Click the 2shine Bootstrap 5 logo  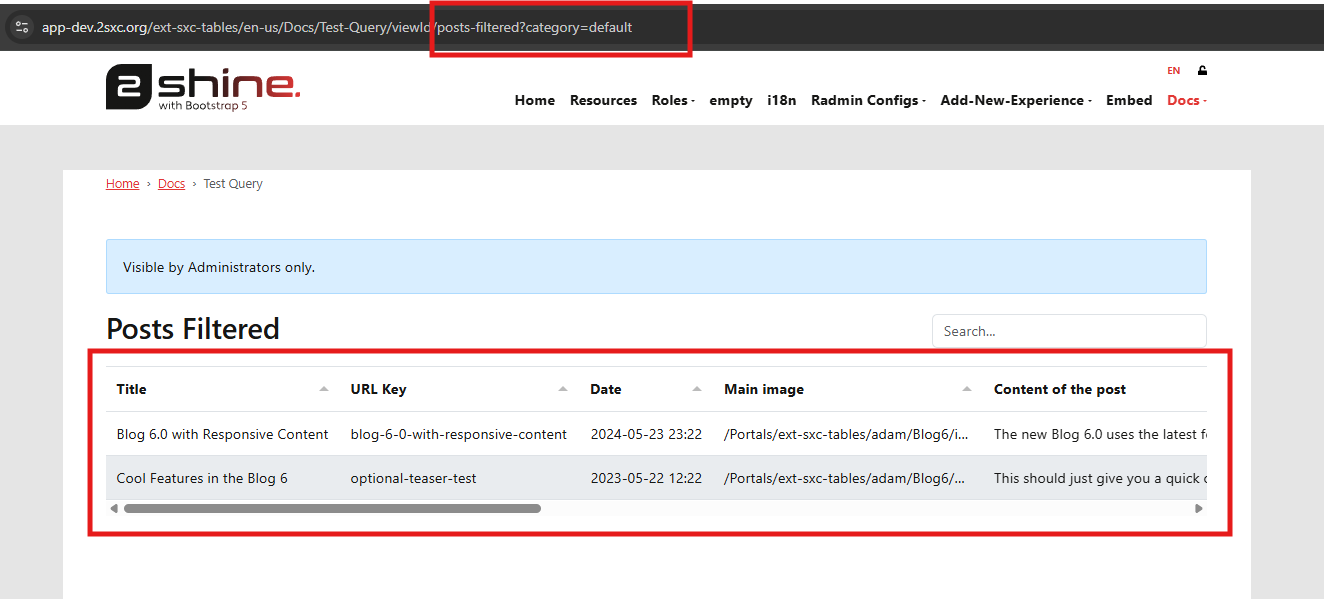click(203, 87)
